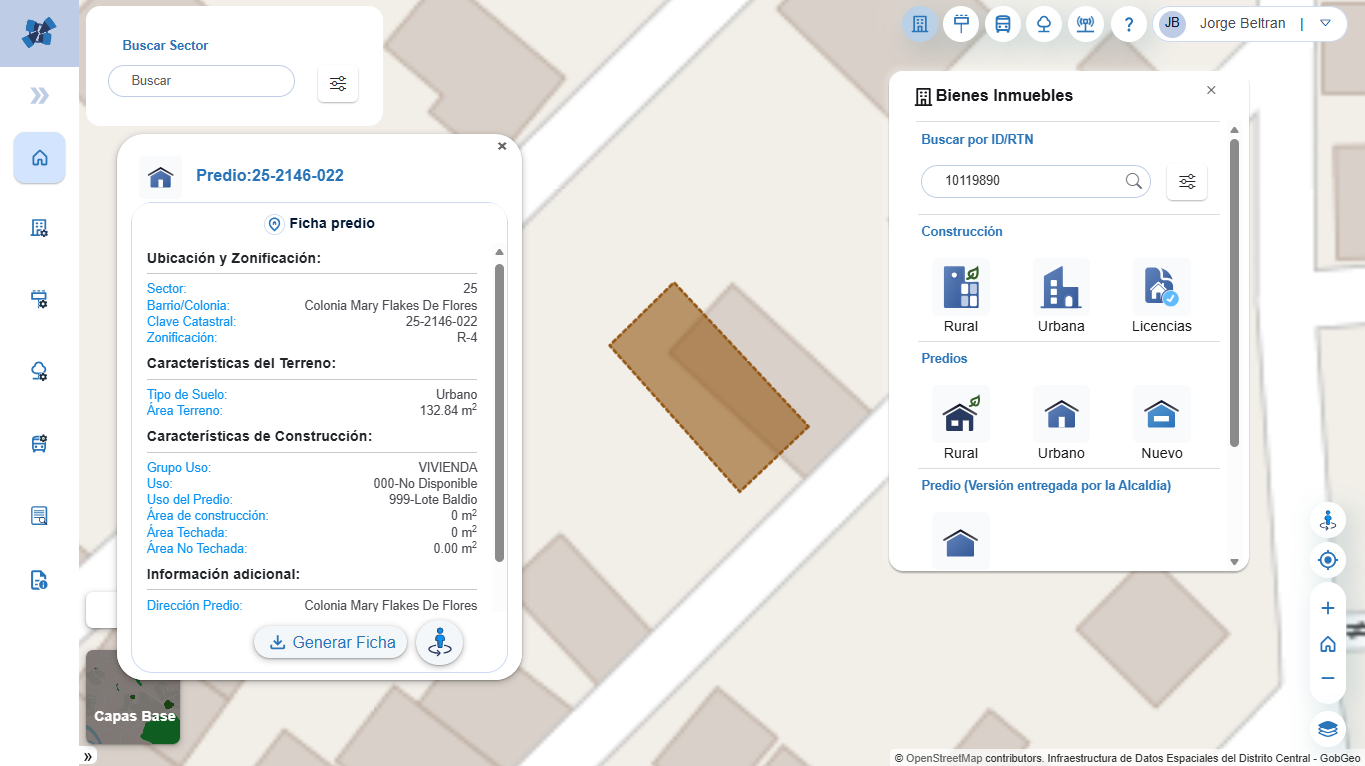Toggle the locate-me target button on map
This screenshot has width=1365, height=766.
1327,560
